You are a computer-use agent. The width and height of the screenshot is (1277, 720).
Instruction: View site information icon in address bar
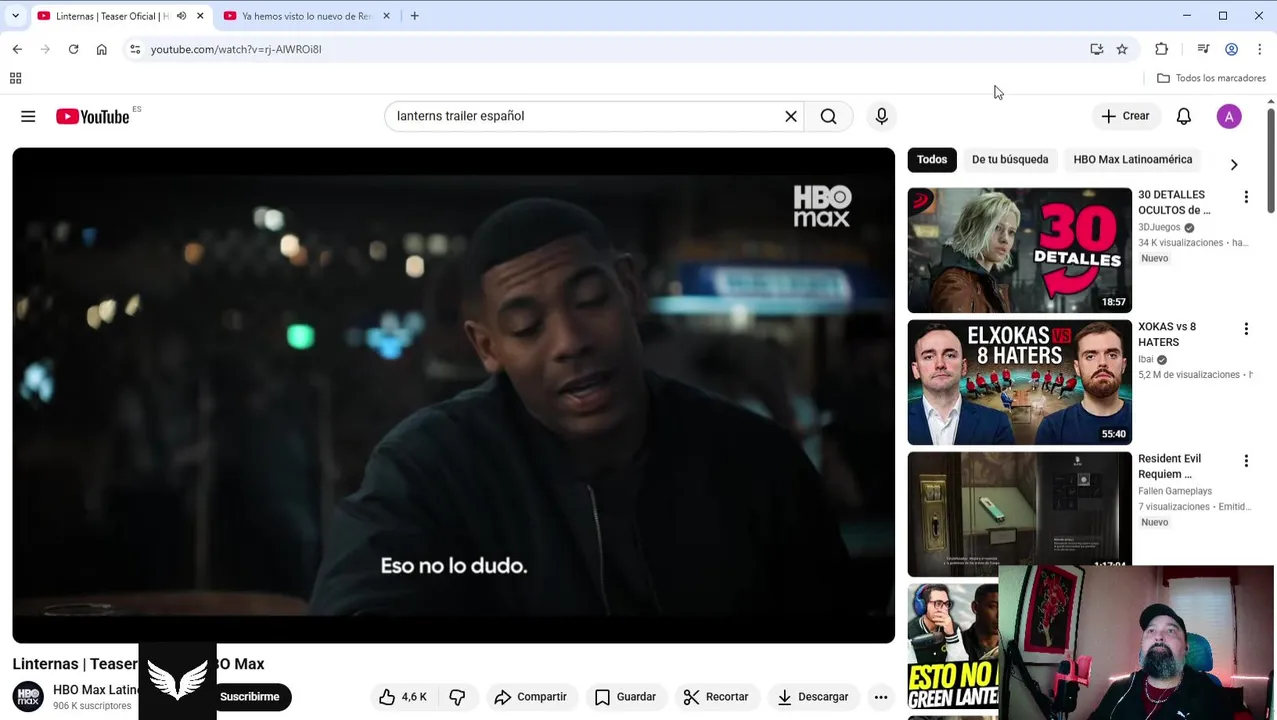135,49
